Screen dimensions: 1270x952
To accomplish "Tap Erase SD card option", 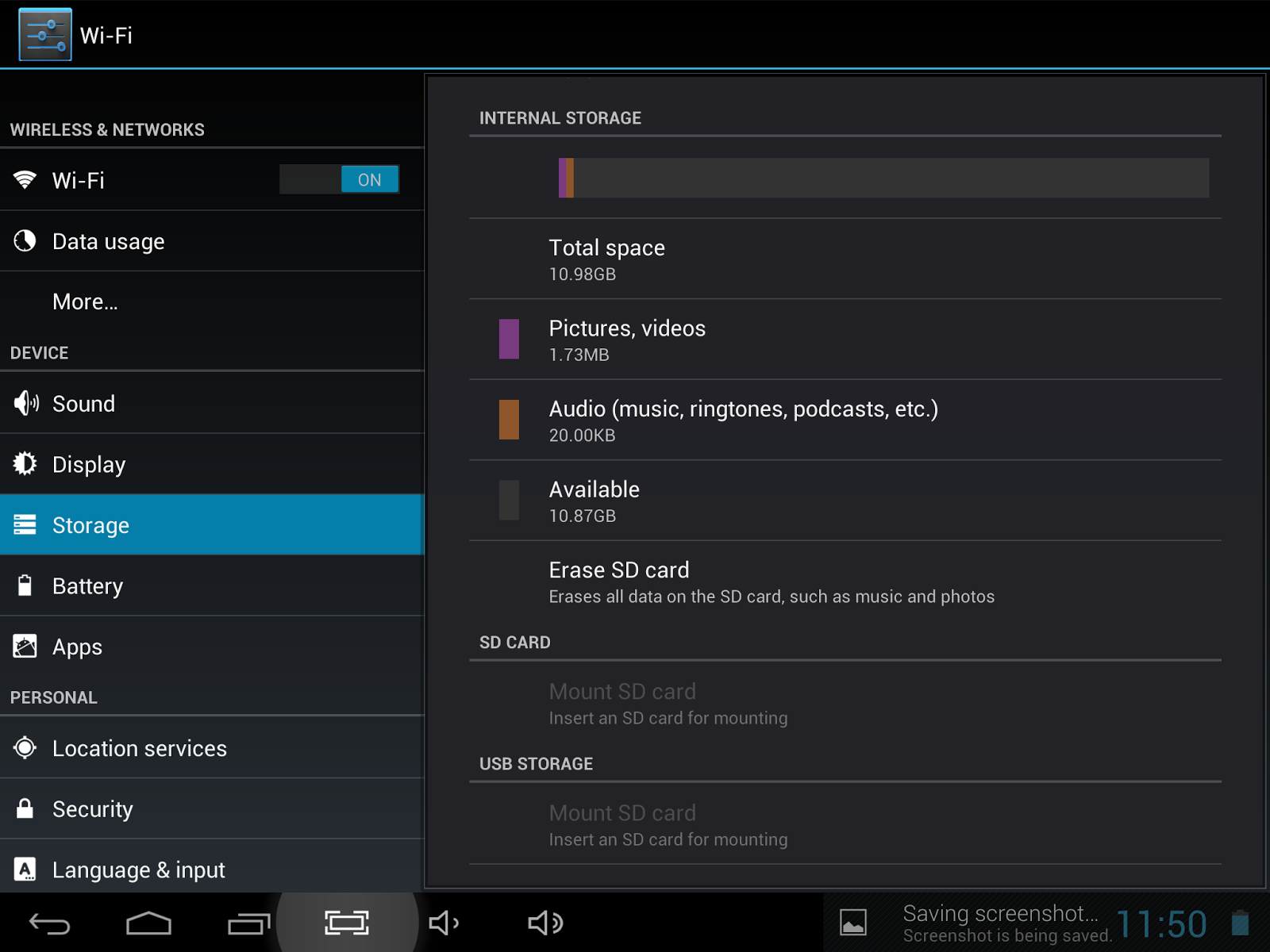I will 845,582.
